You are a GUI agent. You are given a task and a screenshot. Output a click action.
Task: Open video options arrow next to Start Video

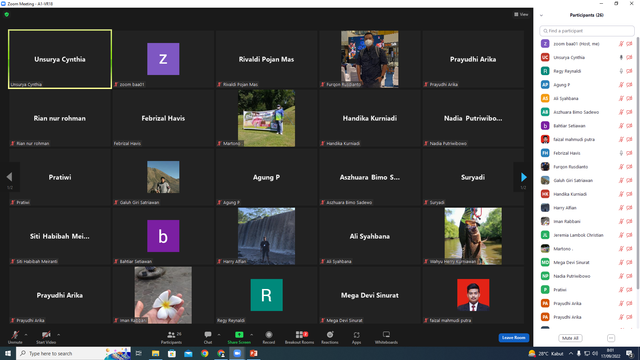(58, 335)
